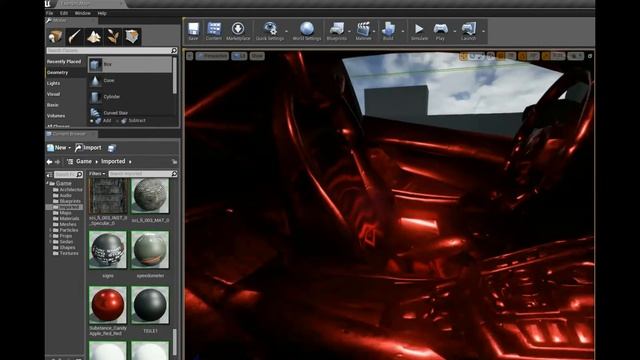Viewport: 640px width, 360px height.
Task: Click the Content Browser forward arrow
Action: click(x=58, y=162)
